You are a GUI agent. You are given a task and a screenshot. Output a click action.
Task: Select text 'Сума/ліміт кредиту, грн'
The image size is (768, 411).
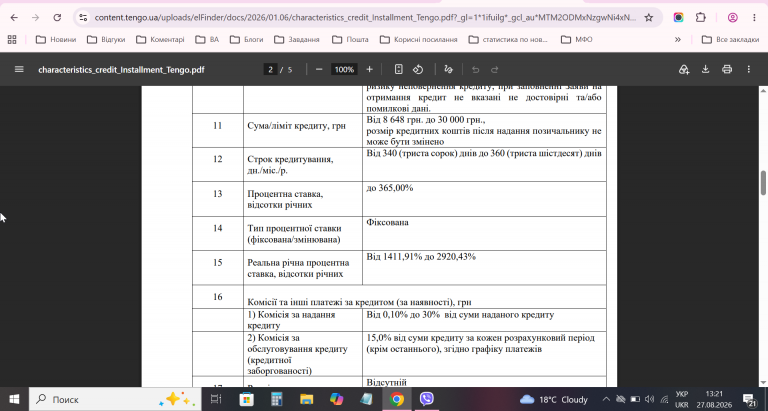296,126
